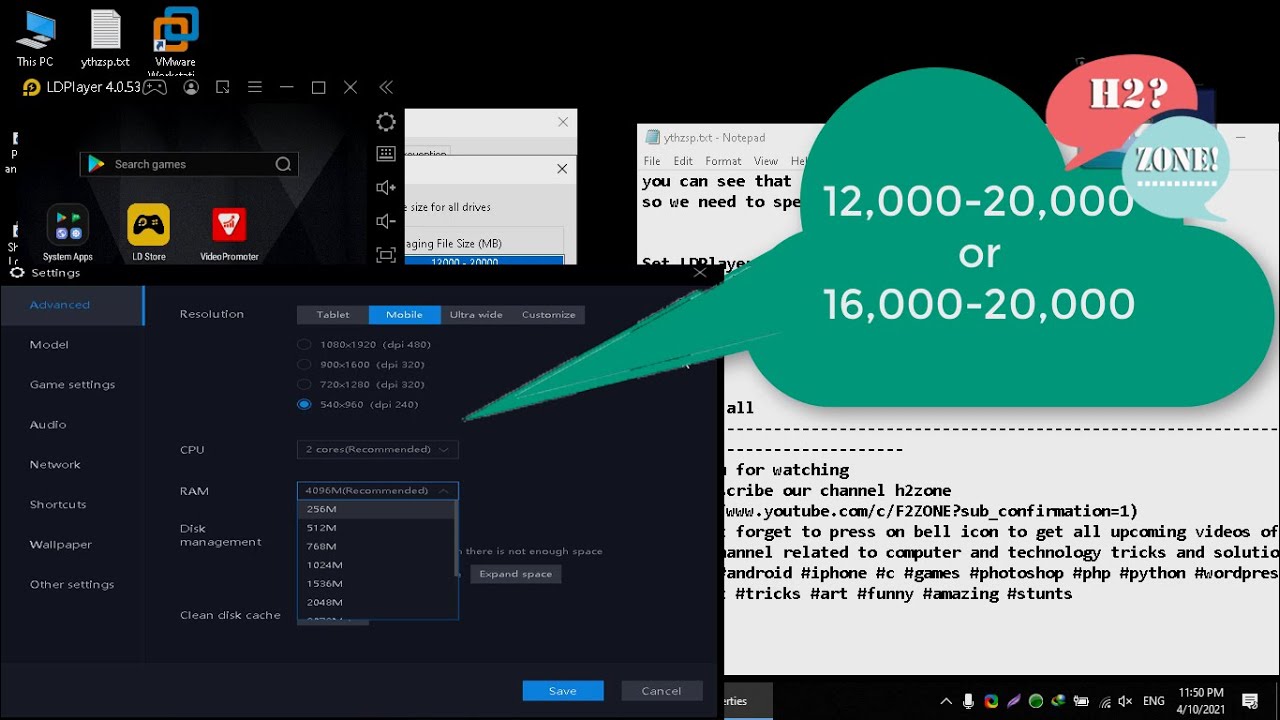
Task: Click the mini-window icon in LDPlayer title bar
Action: (x=223, y=87)
